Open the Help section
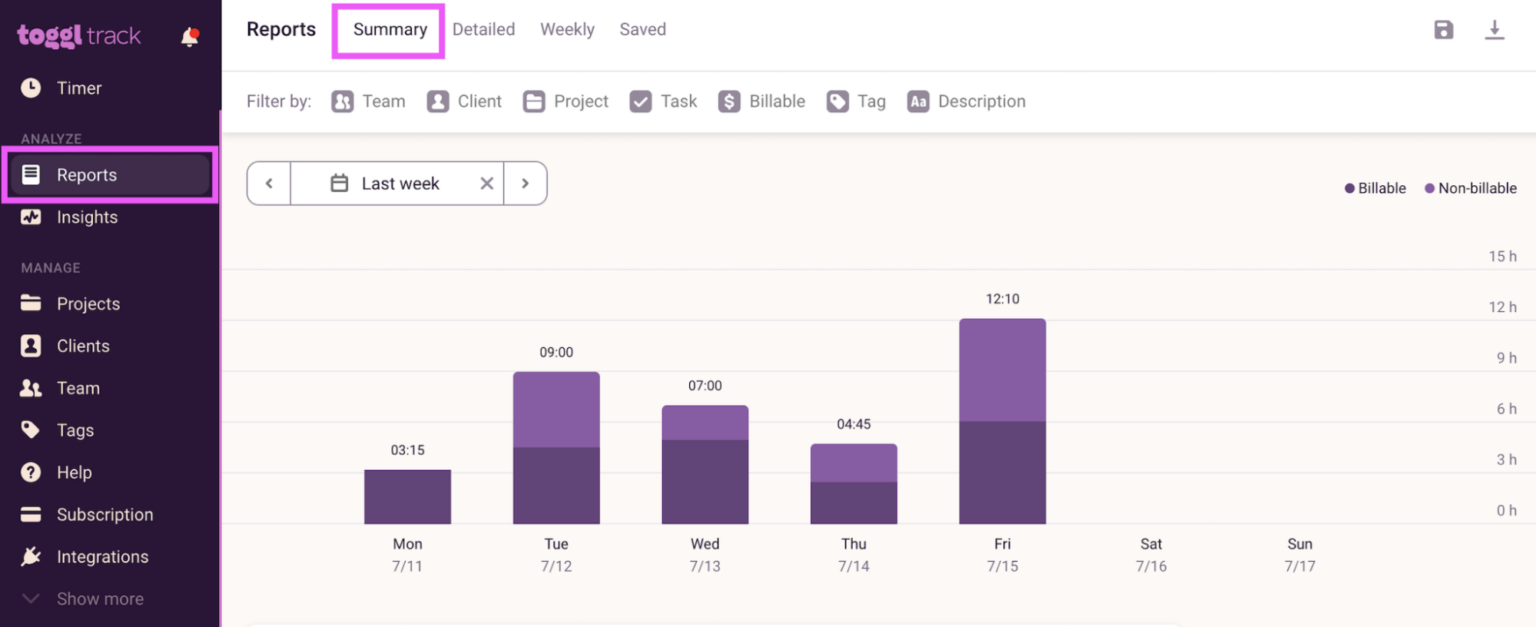Viewport: 1536px width, 627px height. pyautogui.click(x=74, y=472)
